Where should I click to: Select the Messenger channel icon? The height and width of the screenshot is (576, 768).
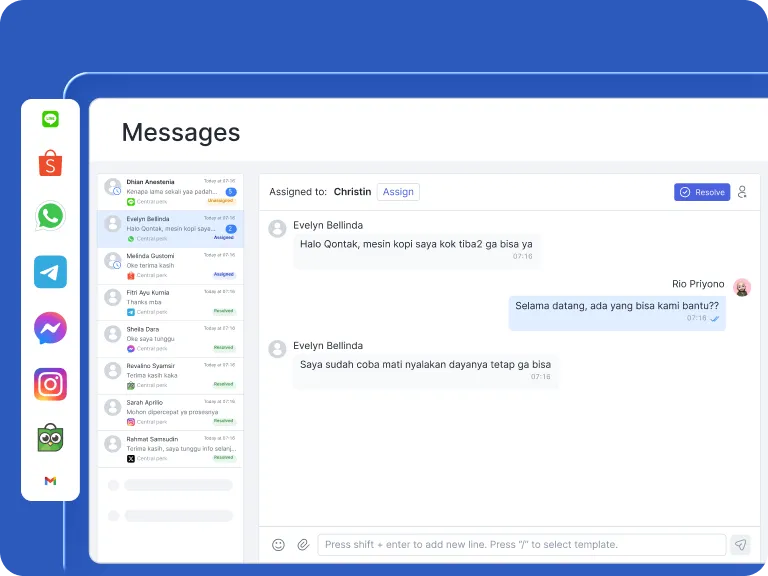coord(50,328)
